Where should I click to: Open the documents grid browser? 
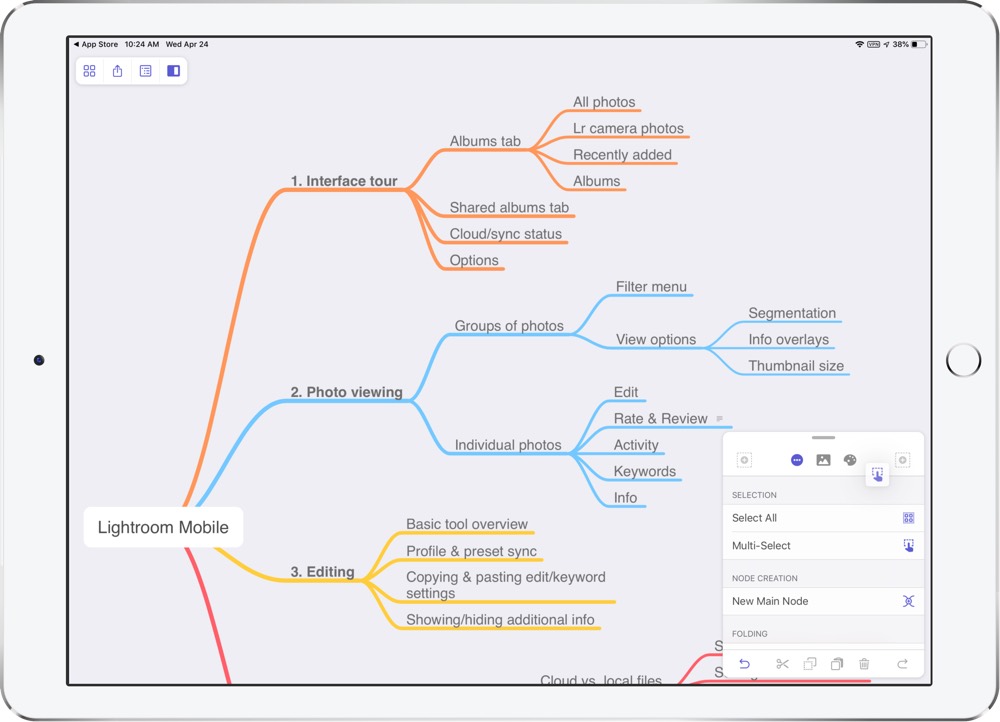coord(89,71)
